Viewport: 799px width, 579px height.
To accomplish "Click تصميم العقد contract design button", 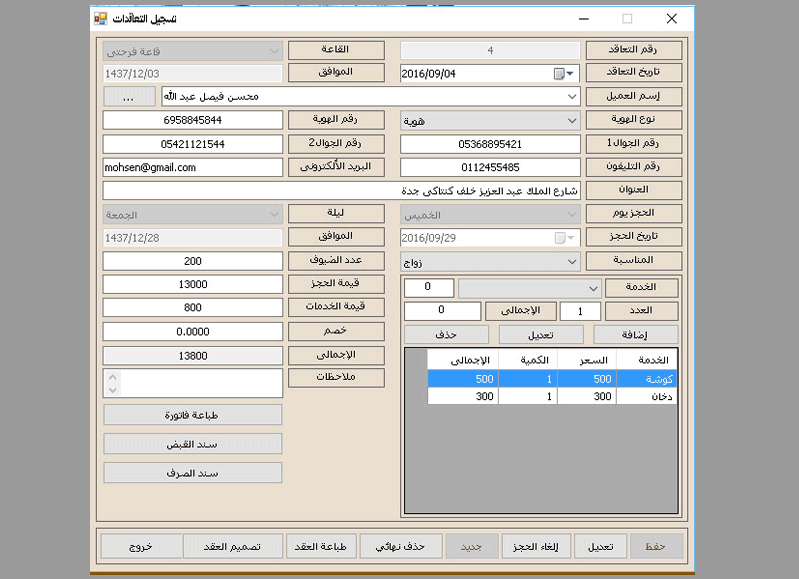I will point(232,546).
